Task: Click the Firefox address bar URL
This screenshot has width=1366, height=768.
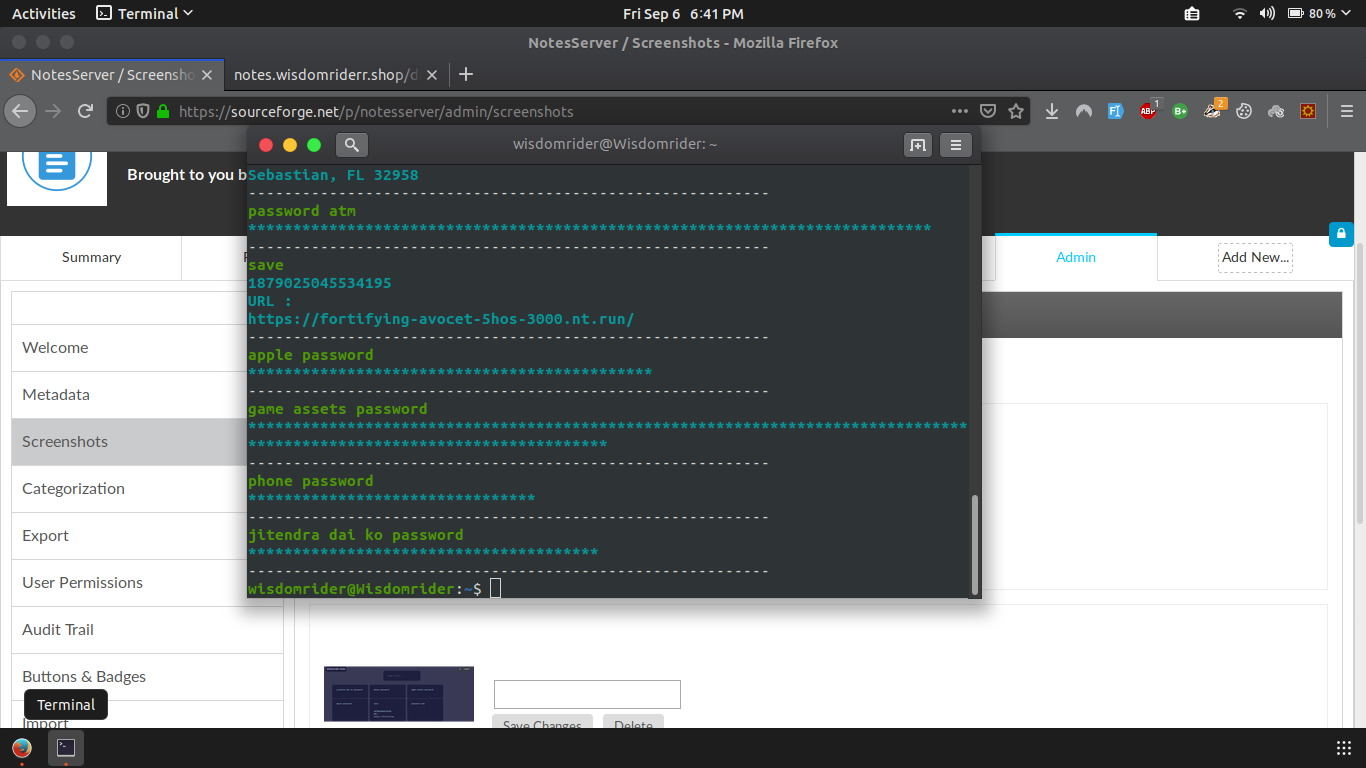Action: pos(376,112)
